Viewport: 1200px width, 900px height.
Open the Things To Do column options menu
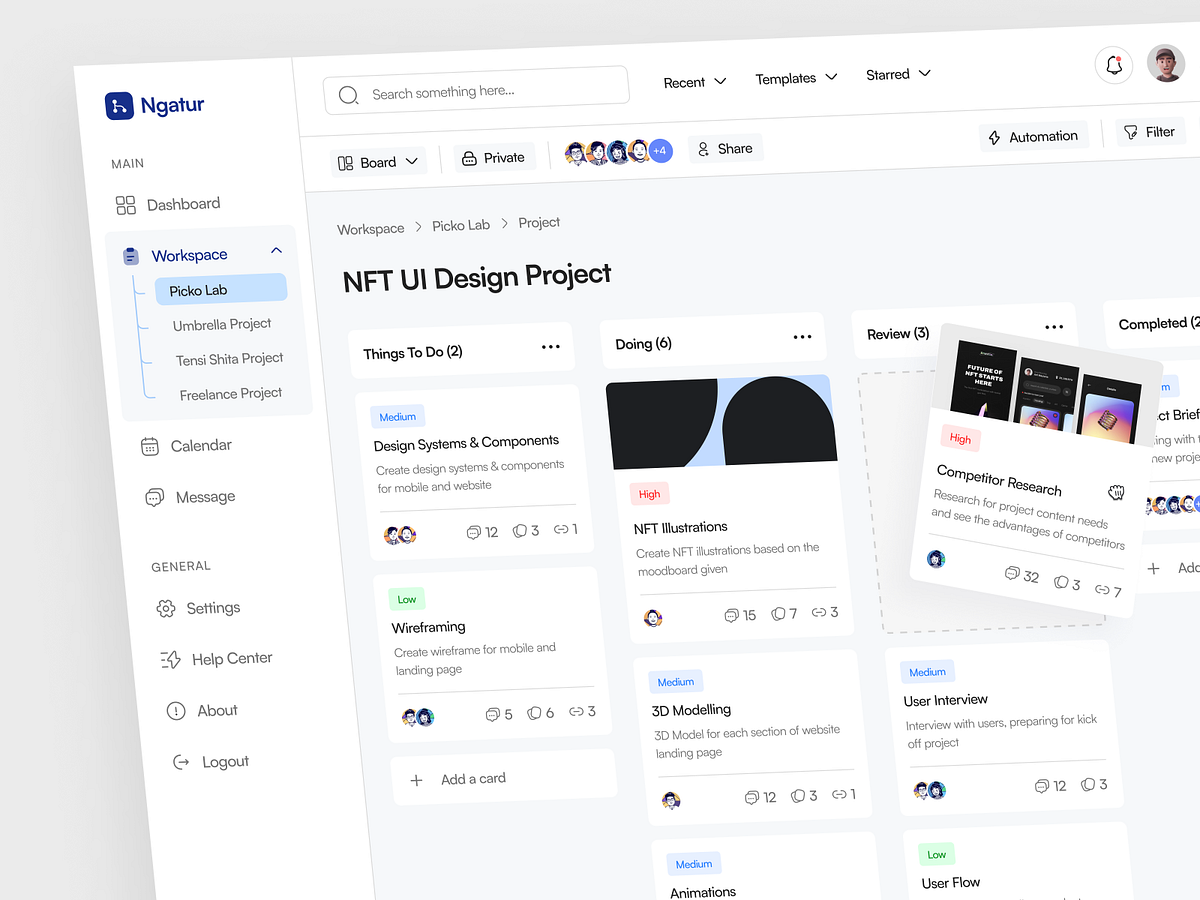(x=550, y=346)
